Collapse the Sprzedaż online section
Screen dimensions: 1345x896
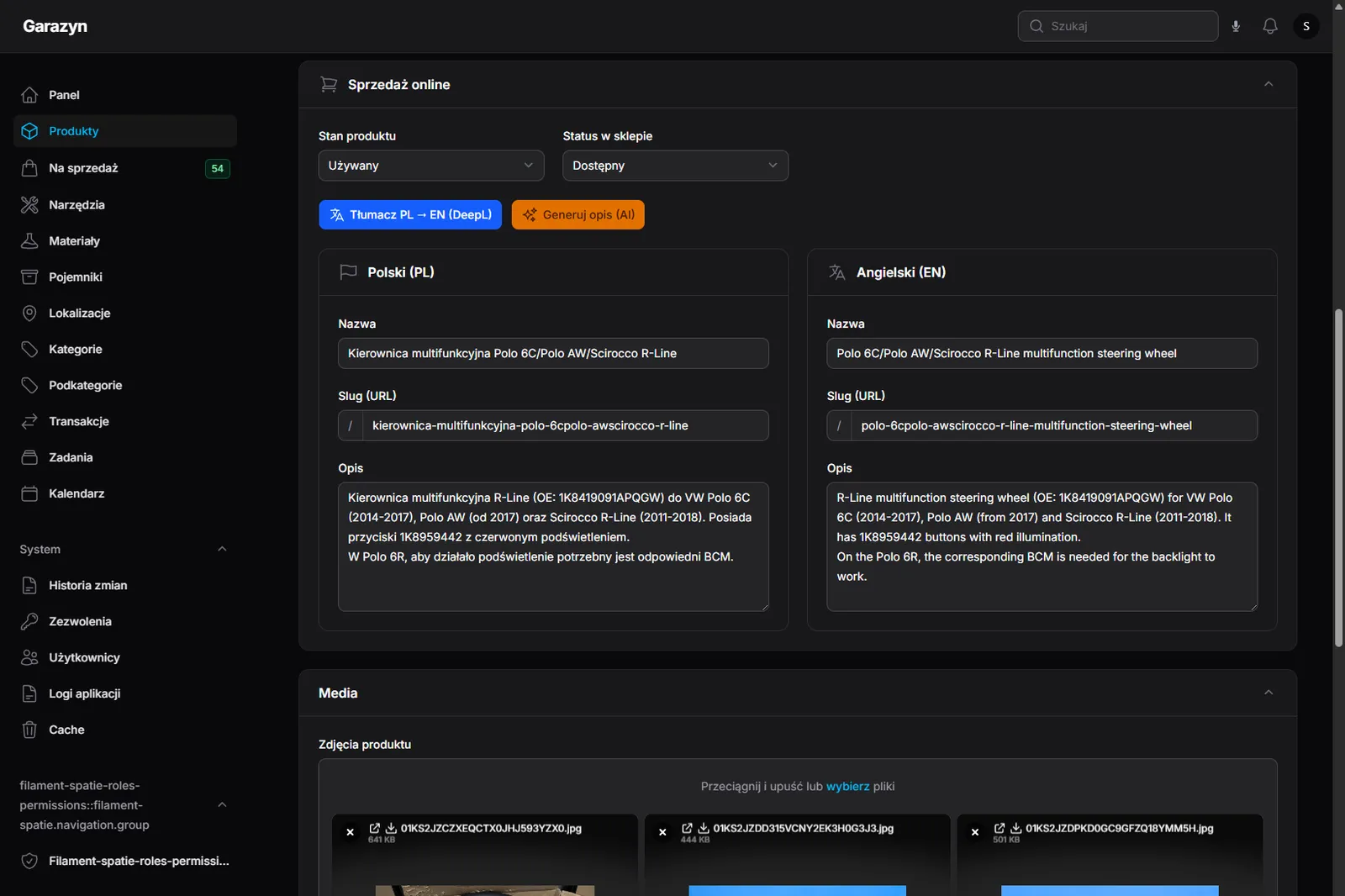coord(1269,84)
